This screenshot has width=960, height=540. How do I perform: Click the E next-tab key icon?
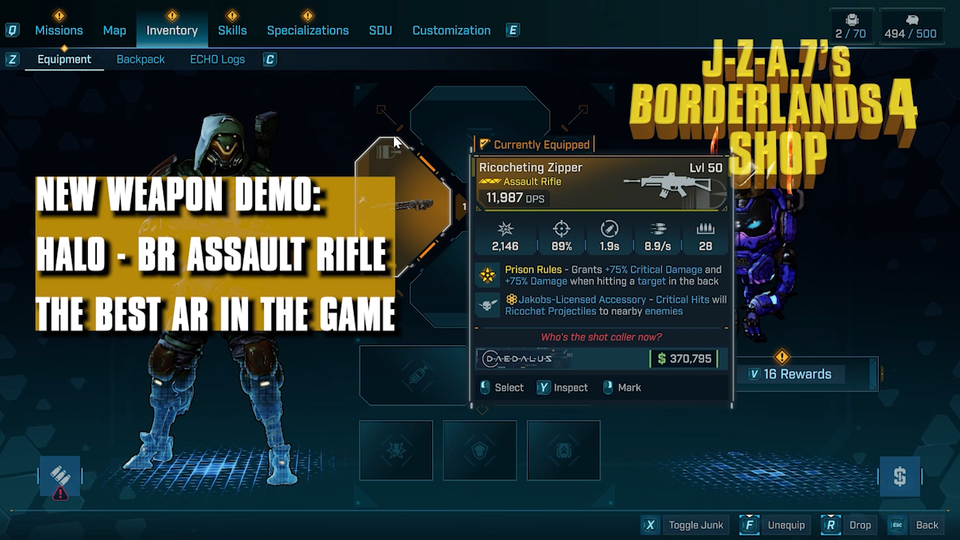(513, 30)
